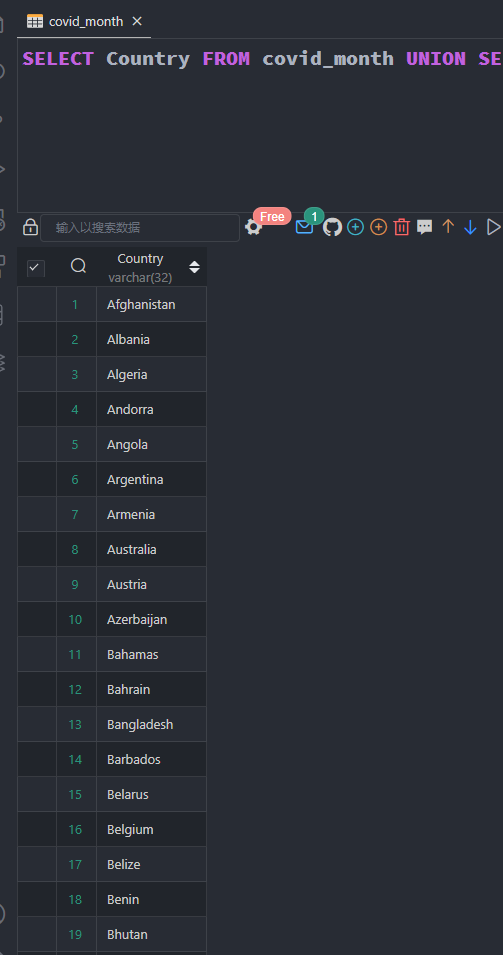
Task: Select the Algeria cell
Action: tap(152, 375)
